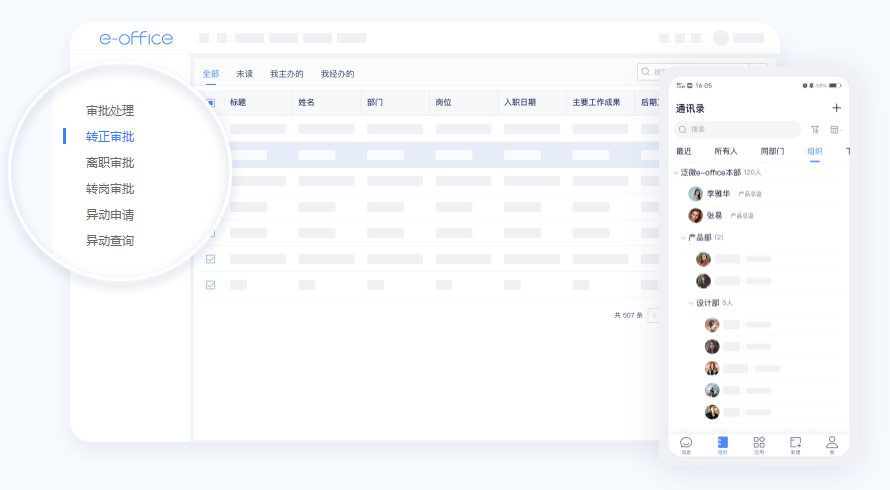Collapse the 设计部 department

691,303
